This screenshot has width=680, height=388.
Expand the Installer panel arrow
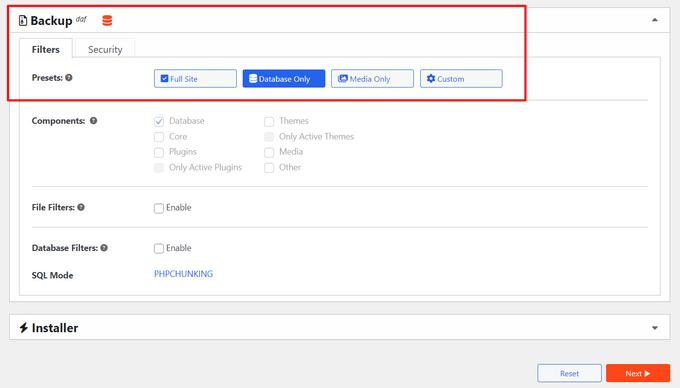point(655,328)
